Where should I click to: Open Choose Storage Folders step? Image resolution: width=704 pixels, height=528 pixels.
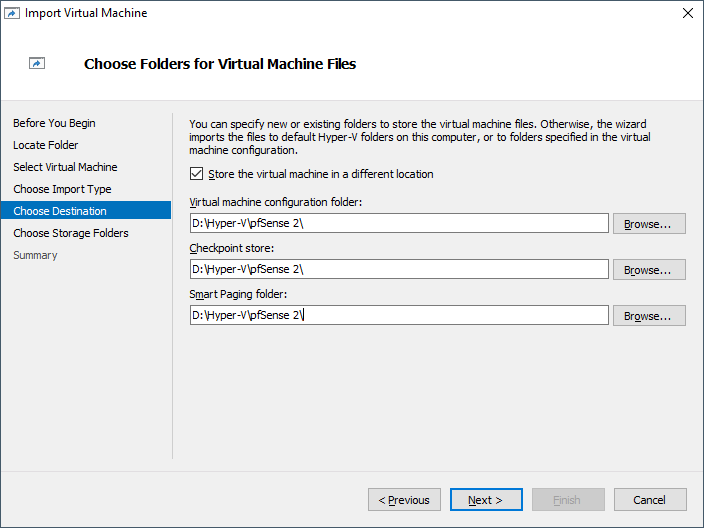tap(71, 233)
